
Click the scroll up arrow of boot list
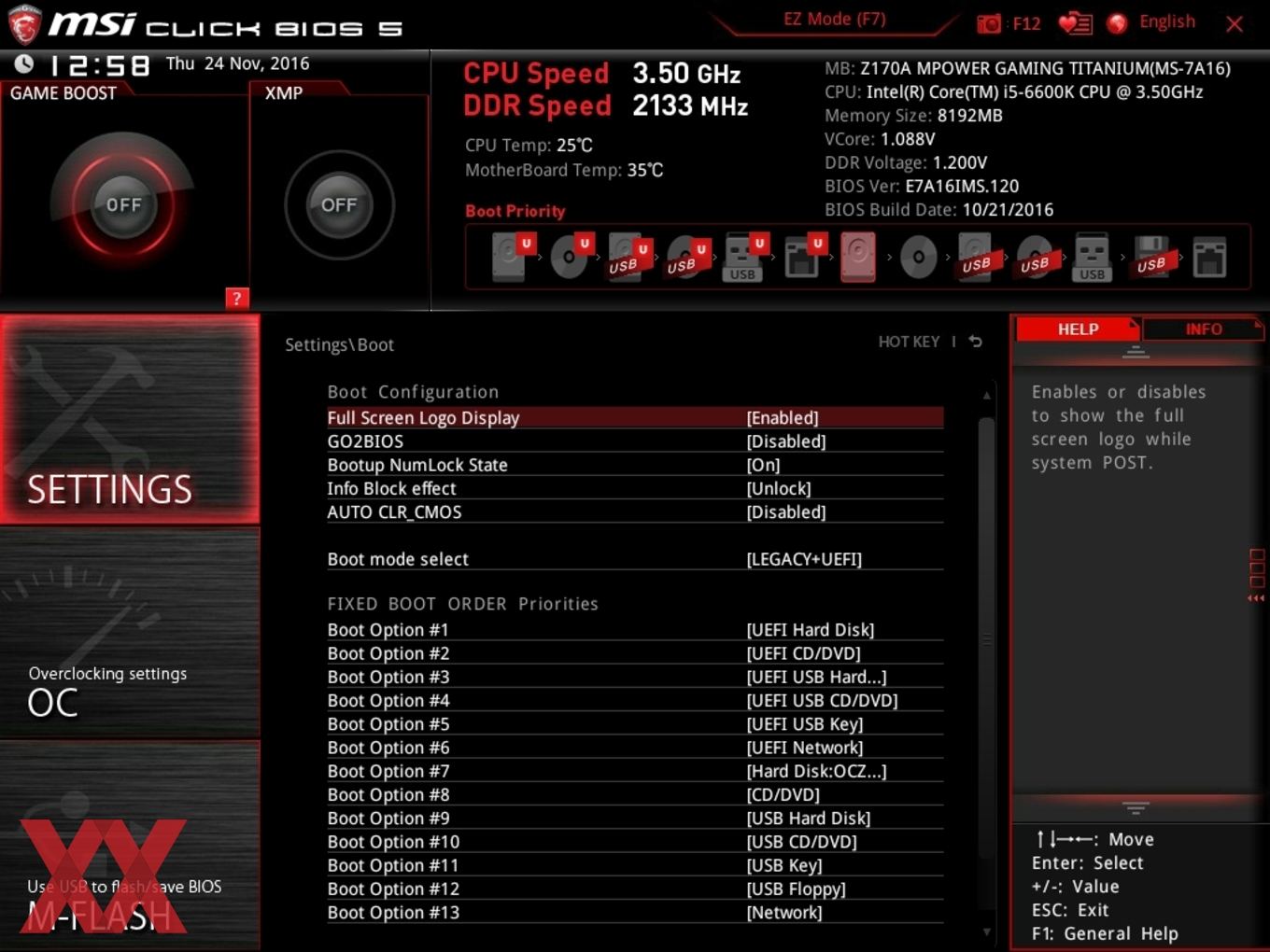(986, 396)
